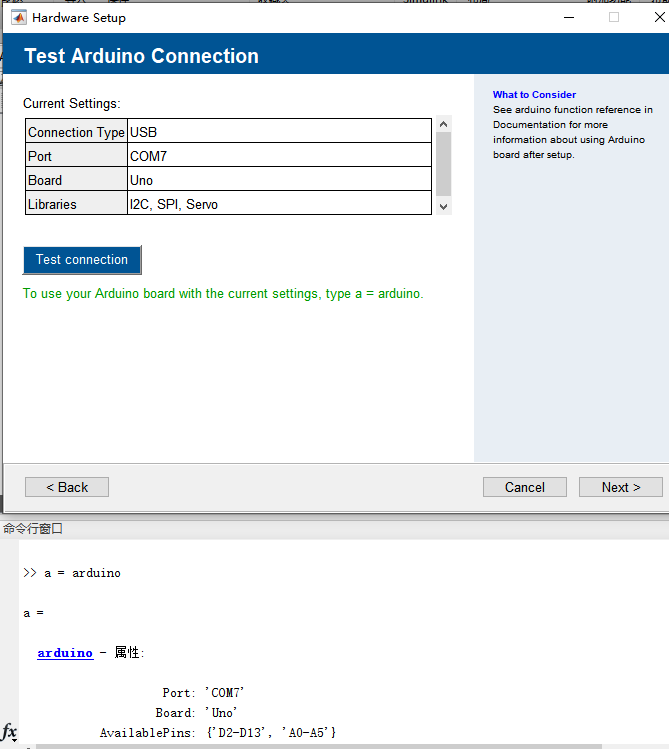
Task: Click the 'Current Settings:' label
Action: [72, 104]
